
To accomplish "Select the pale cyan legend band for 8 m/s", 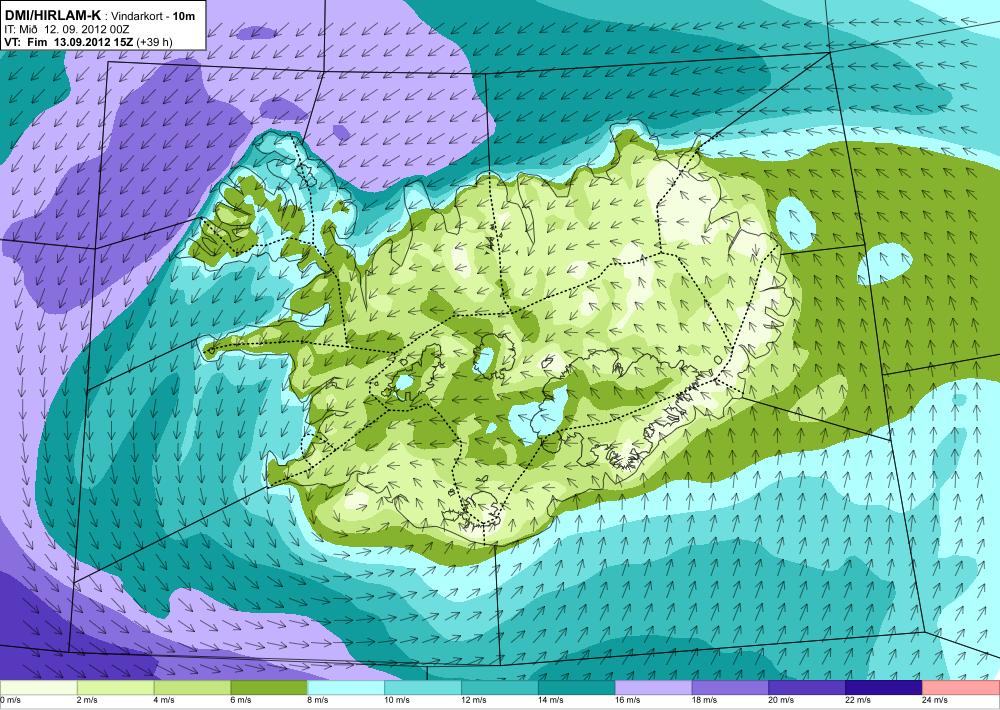I will 346,688.
